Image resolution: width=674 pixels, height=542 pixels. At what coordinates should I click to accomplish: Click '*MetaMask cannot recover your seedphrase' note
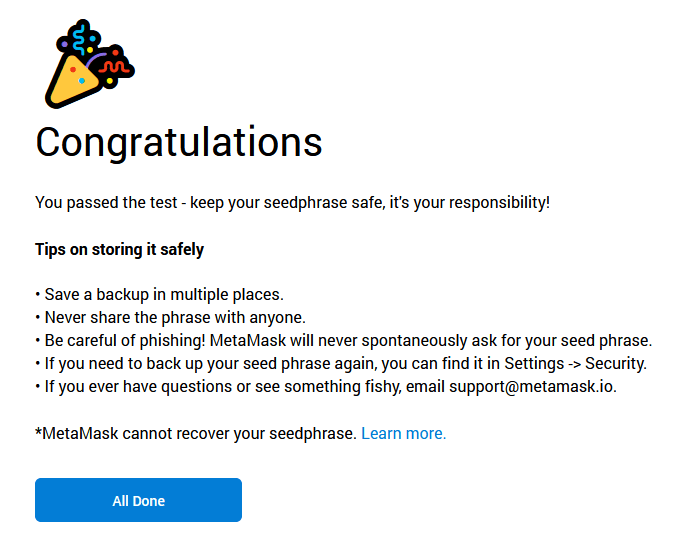195,433
